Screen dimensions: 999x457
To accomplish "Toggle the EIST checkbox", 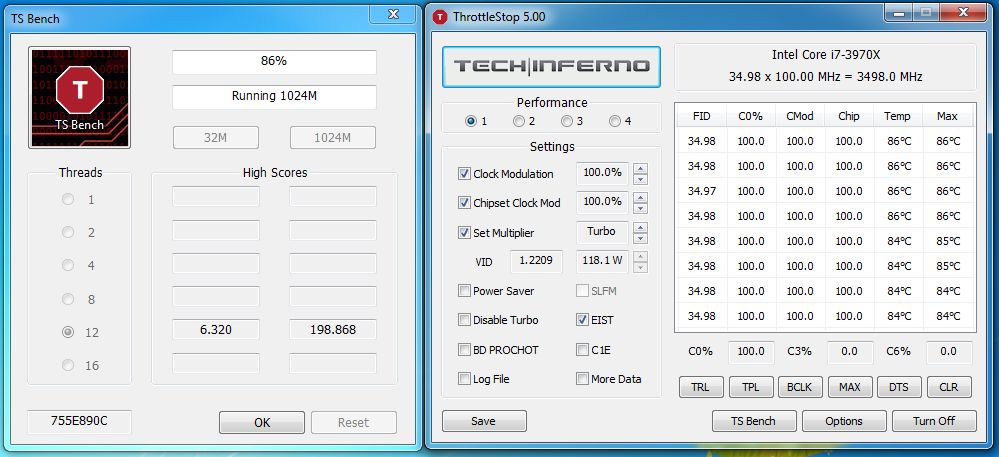I will (x=582, y=320).
